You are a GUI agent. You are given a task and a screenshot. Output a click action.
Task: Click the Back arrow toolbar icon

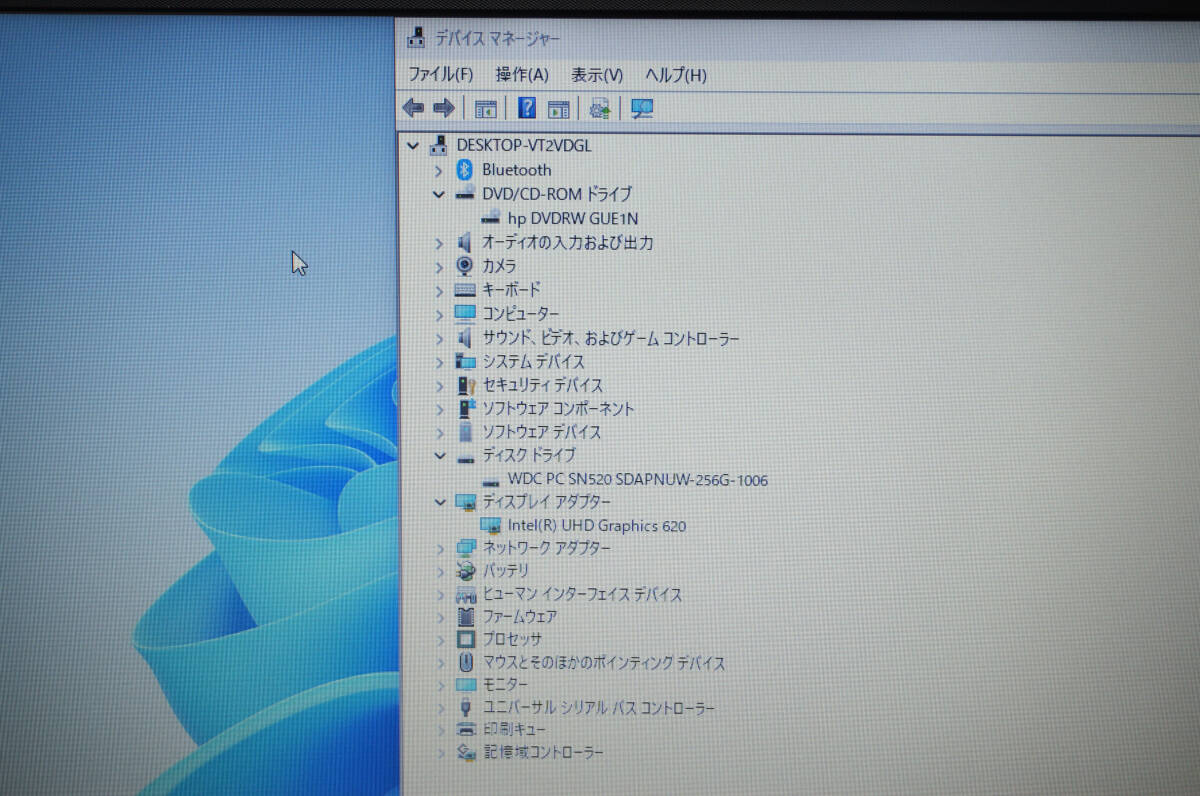tap(412, 108)
